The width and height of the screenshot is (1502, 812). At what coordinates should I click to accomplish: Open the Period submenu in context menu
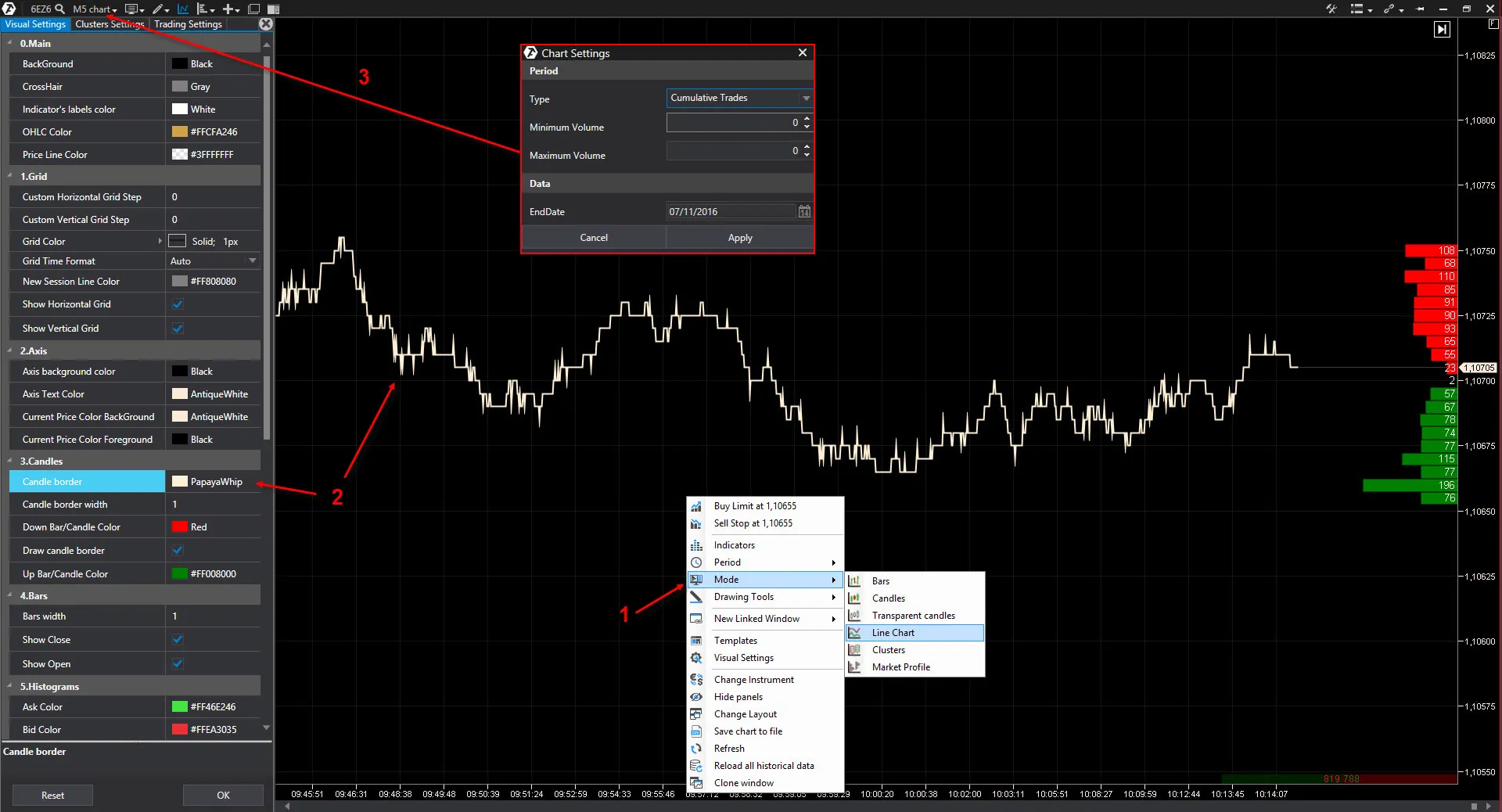765,562
